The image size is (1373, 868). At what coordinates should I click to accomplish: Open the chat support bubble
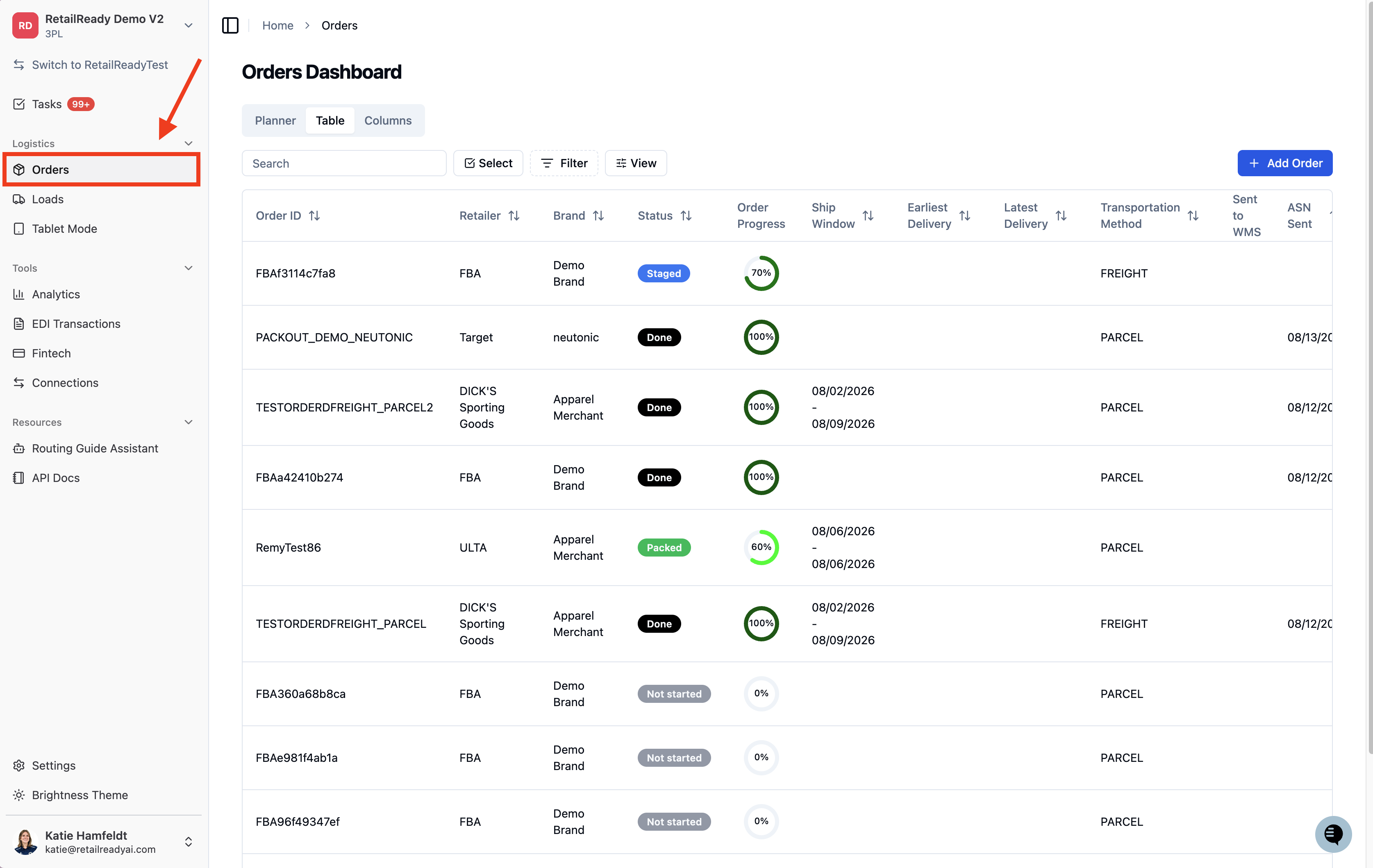point(1333,834)
